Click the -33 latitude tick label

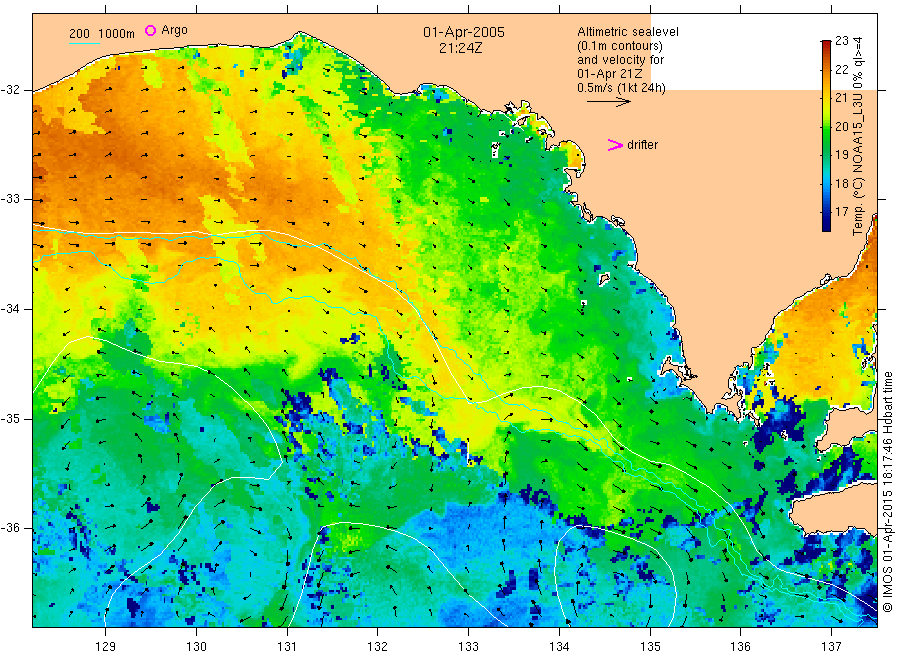10,199
